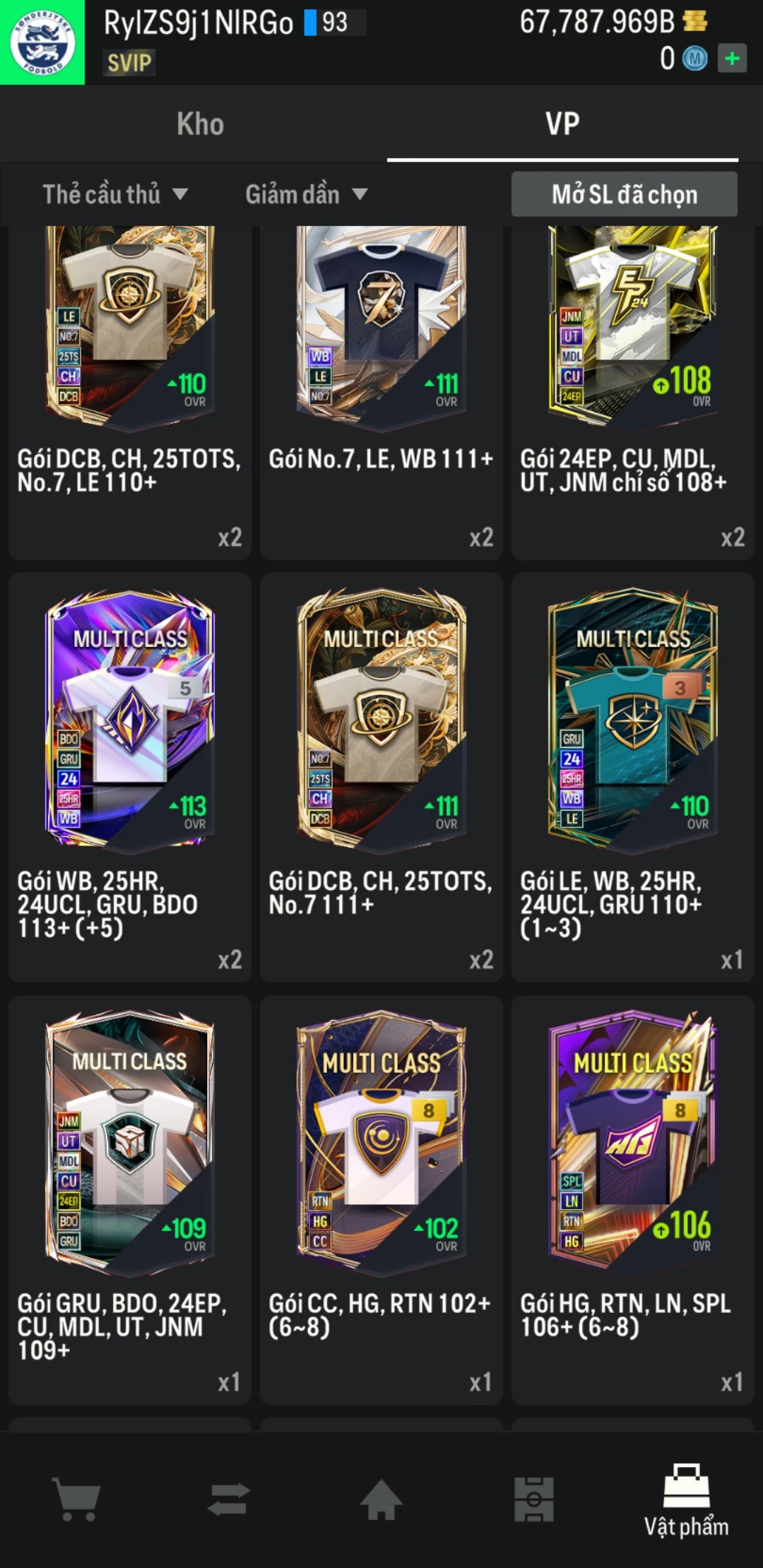Open the shop cart icon
763x1568 pixels.
[76, 1499]
